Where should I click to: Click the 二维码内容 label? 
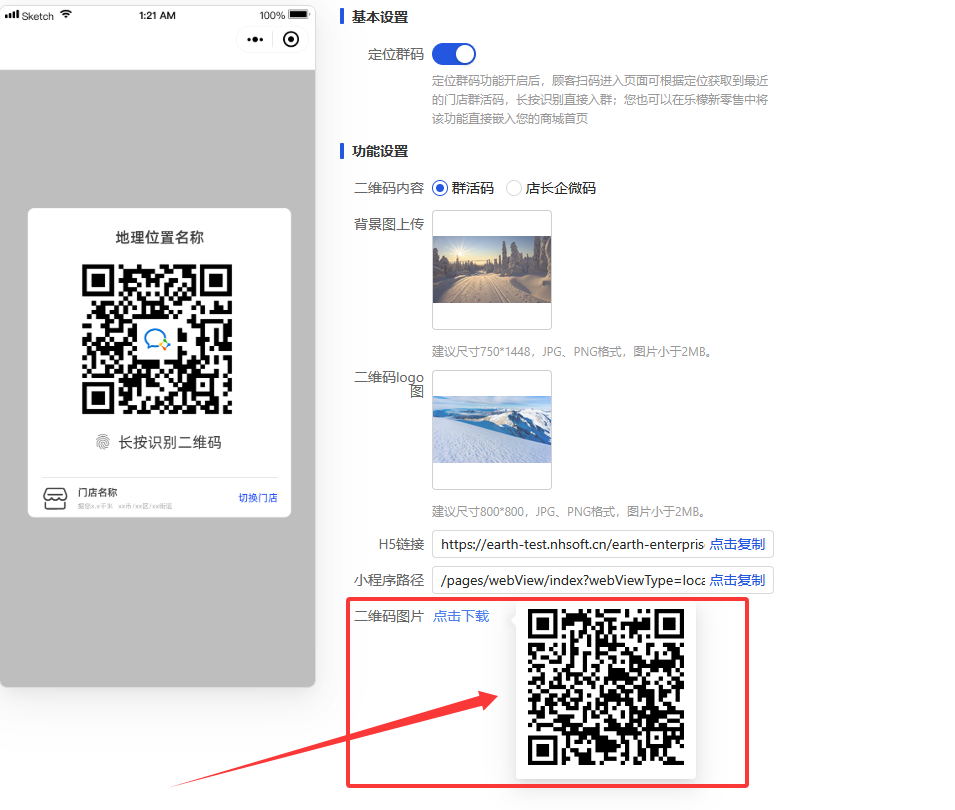tap(389, 188)
